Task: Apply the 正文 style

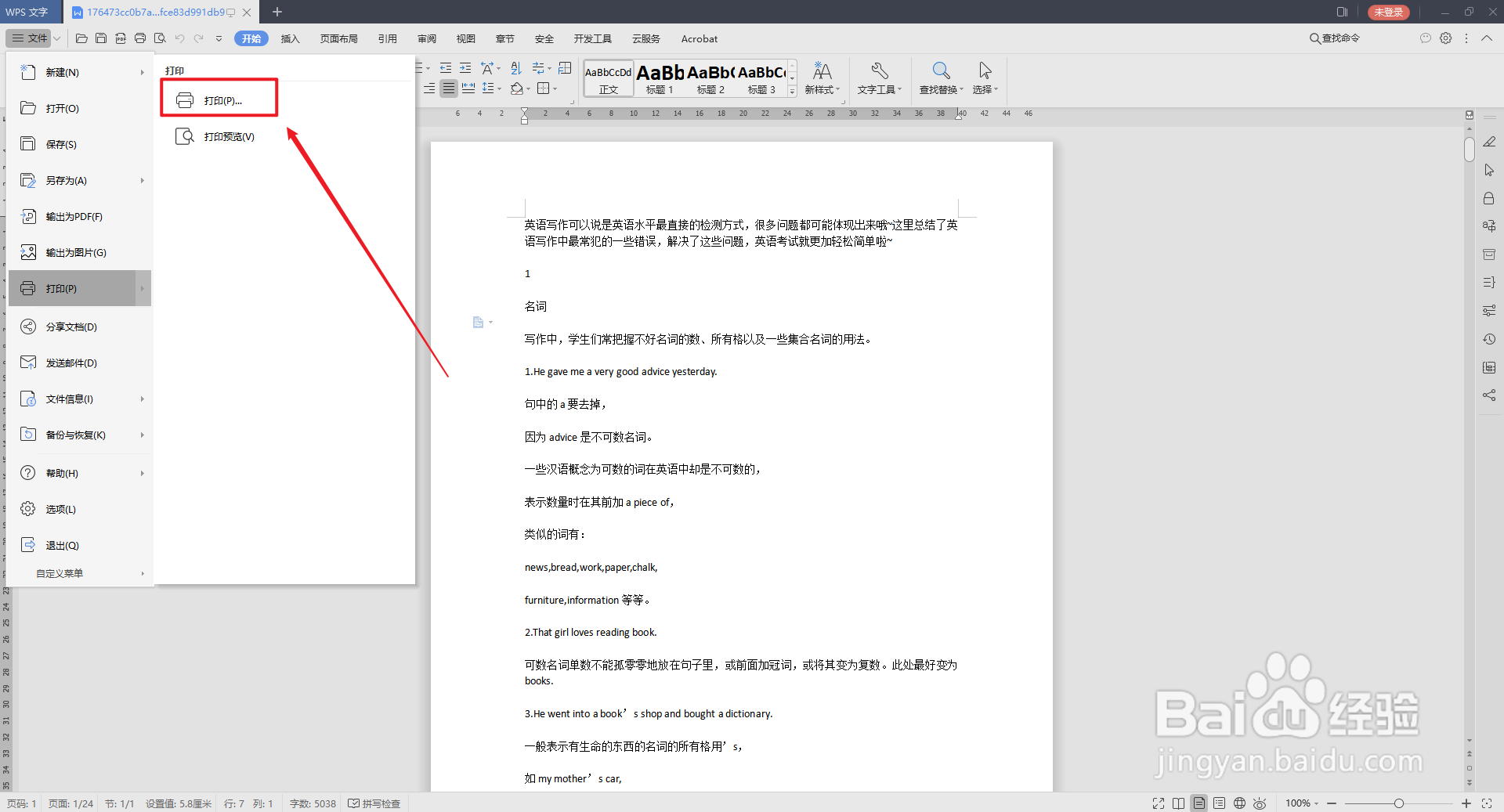Action: pos(609,79)
